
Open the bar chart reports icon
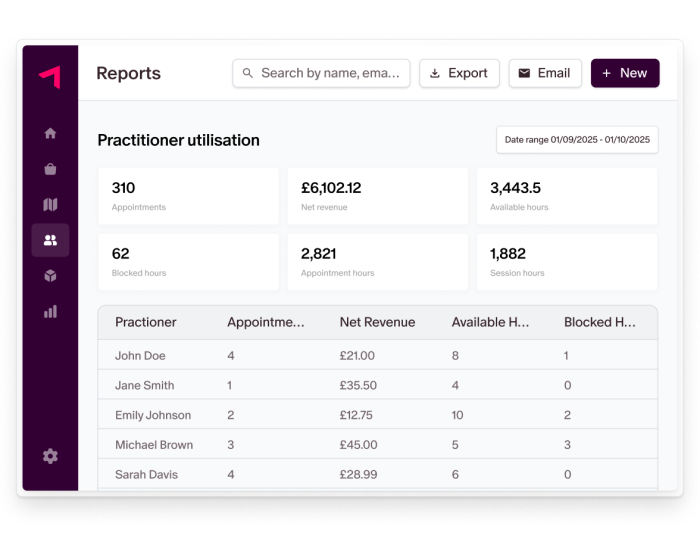[x=50, y=312]
